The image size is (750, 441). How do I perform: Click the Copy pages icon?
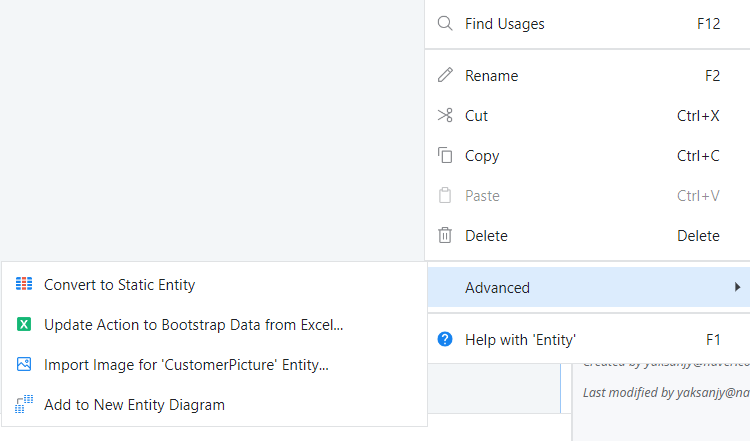(445, 156)
